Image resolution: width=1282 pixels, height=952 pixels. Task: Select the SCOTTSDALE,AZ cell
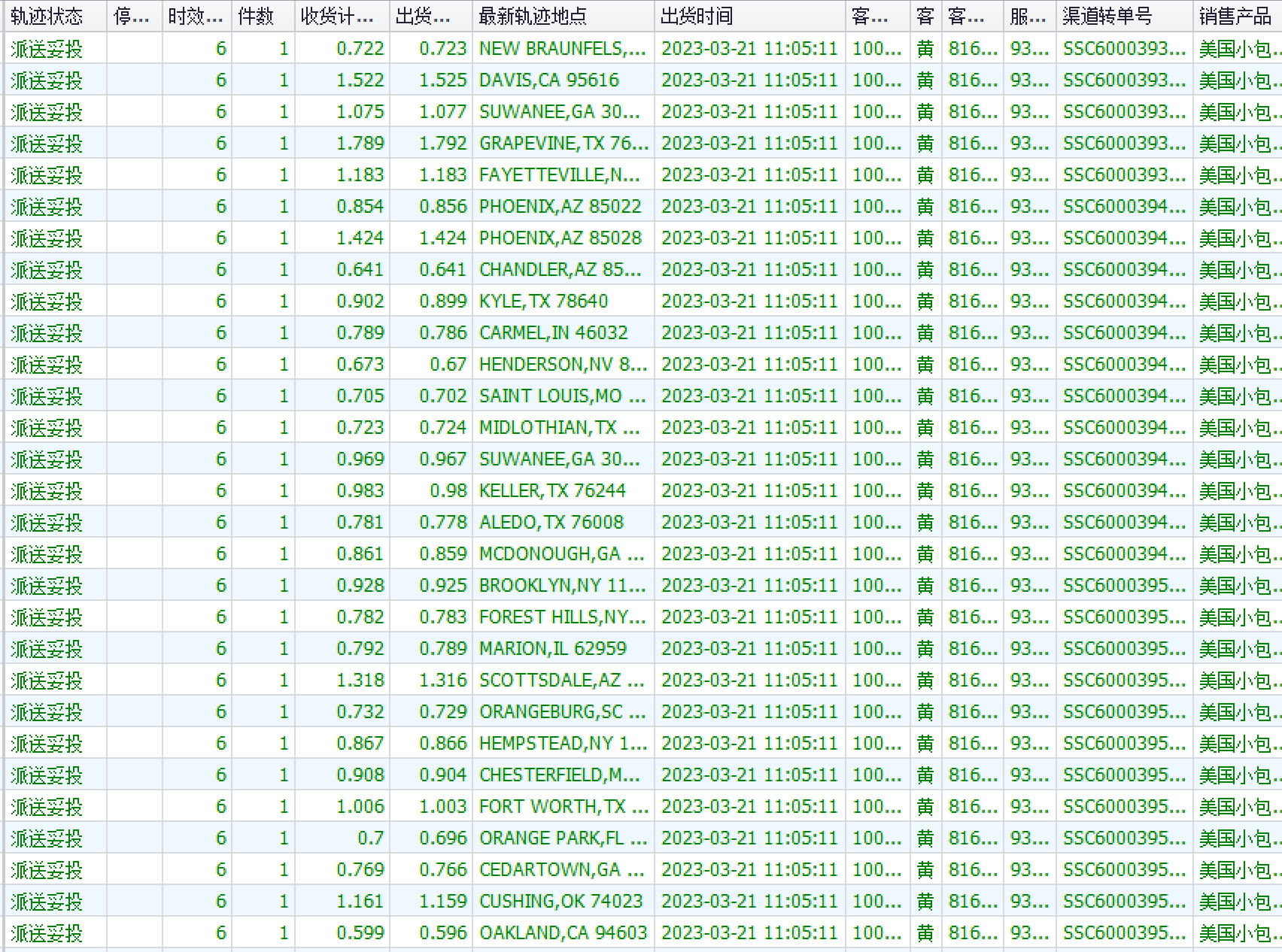pos(564,681)
